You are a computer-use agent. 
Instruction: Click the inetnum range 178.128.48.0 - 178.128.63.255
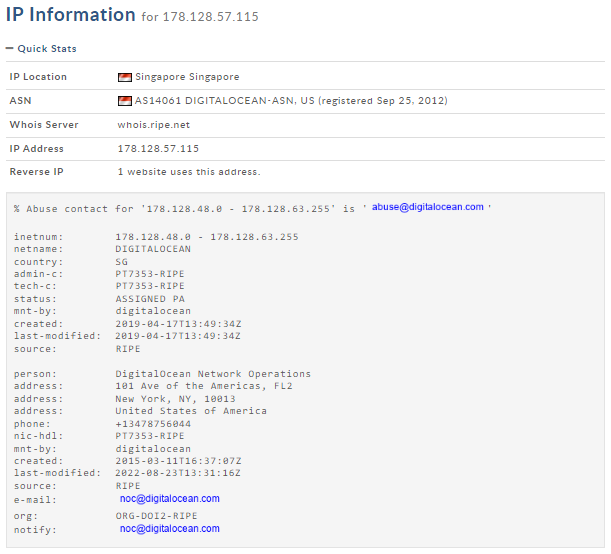click(207, 237)
